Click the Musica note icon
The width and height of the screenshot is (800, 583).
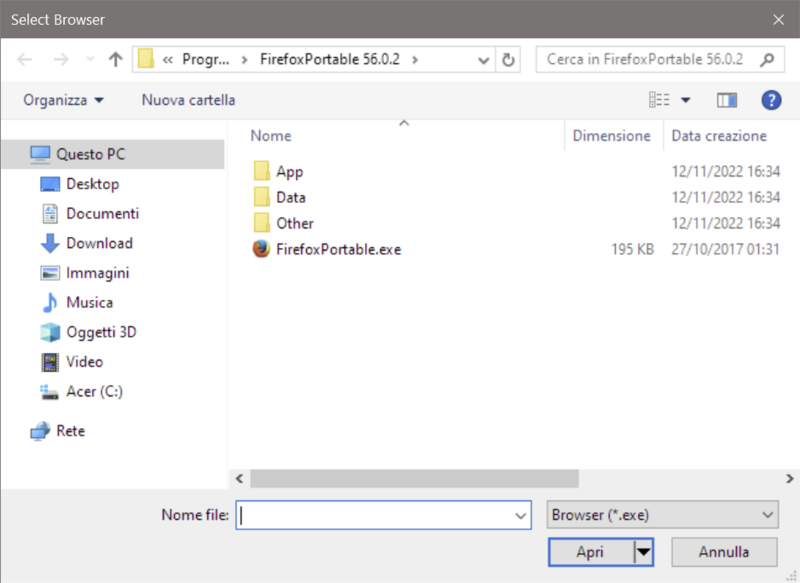(x=49, y=302)
